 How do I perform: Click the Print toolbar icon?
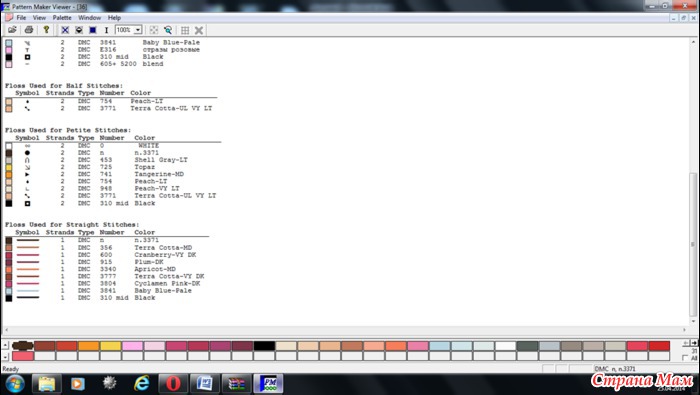pyautogui.click(x=29, y=30)
